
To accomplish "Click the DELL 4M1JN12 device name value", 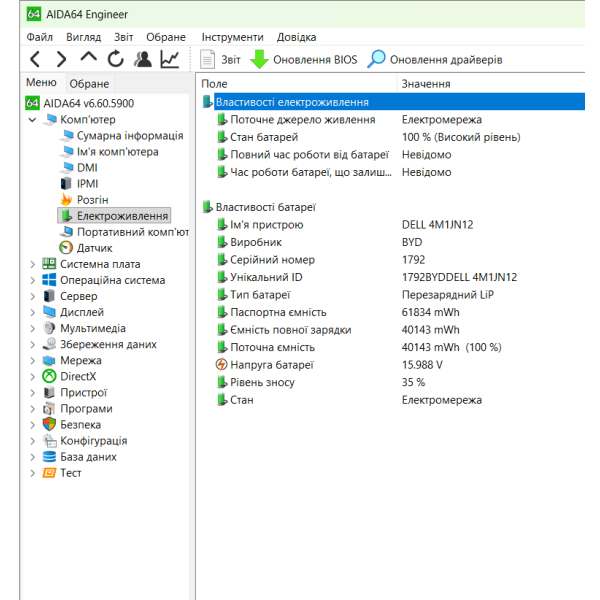I will pos(437,225).
